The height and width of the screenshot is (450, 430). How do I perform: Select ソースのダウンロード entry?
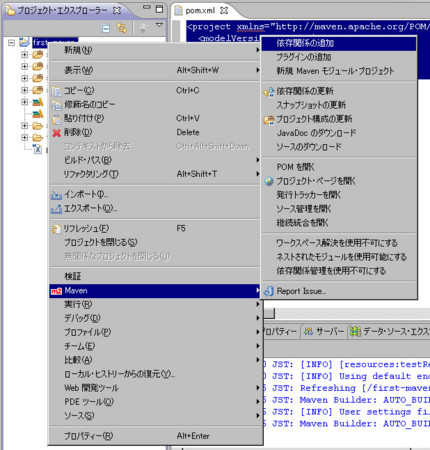(339, 147)
